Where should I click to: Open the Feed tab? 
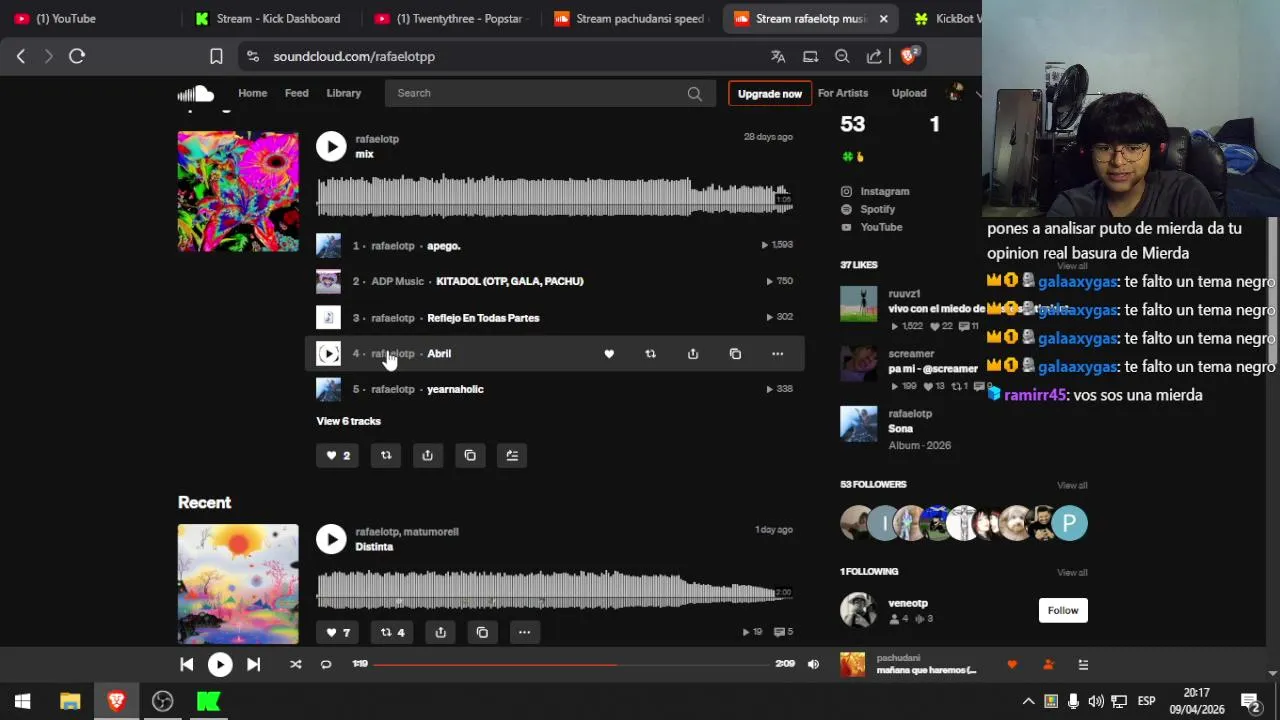coord(297,93)
